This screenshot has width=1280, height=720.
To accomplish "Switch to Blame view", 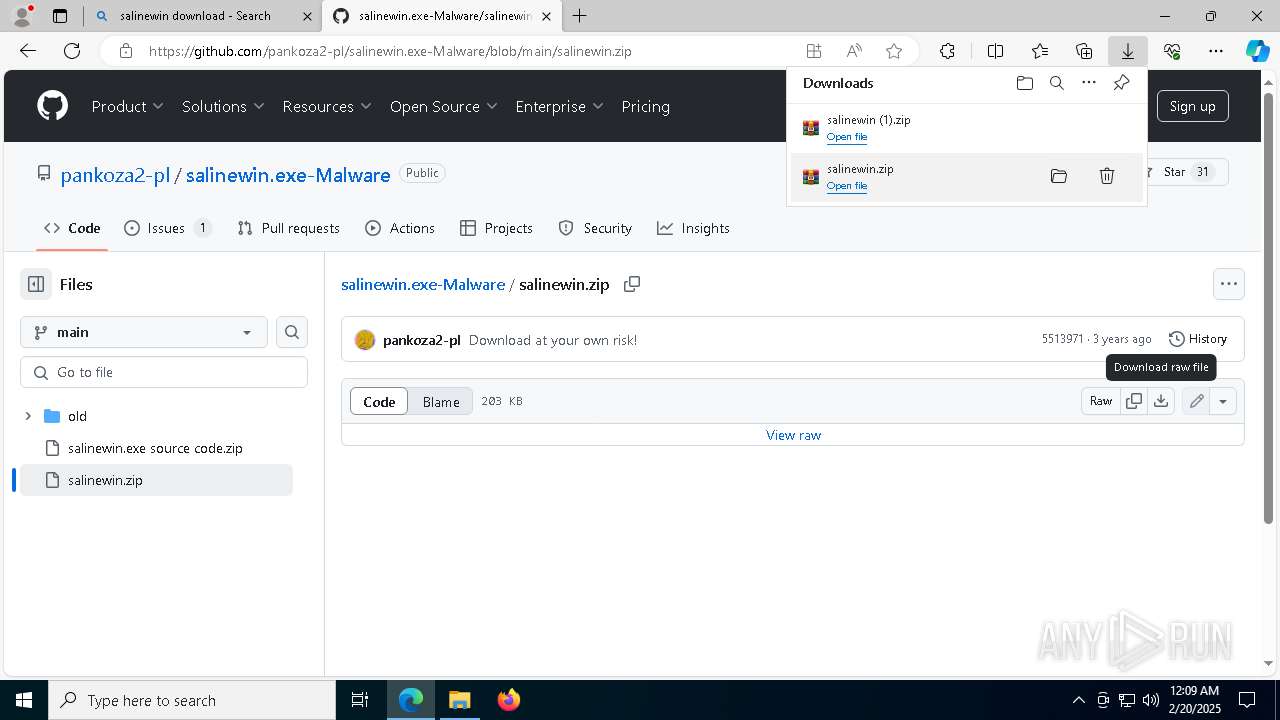I will click(x=441, y=401).
